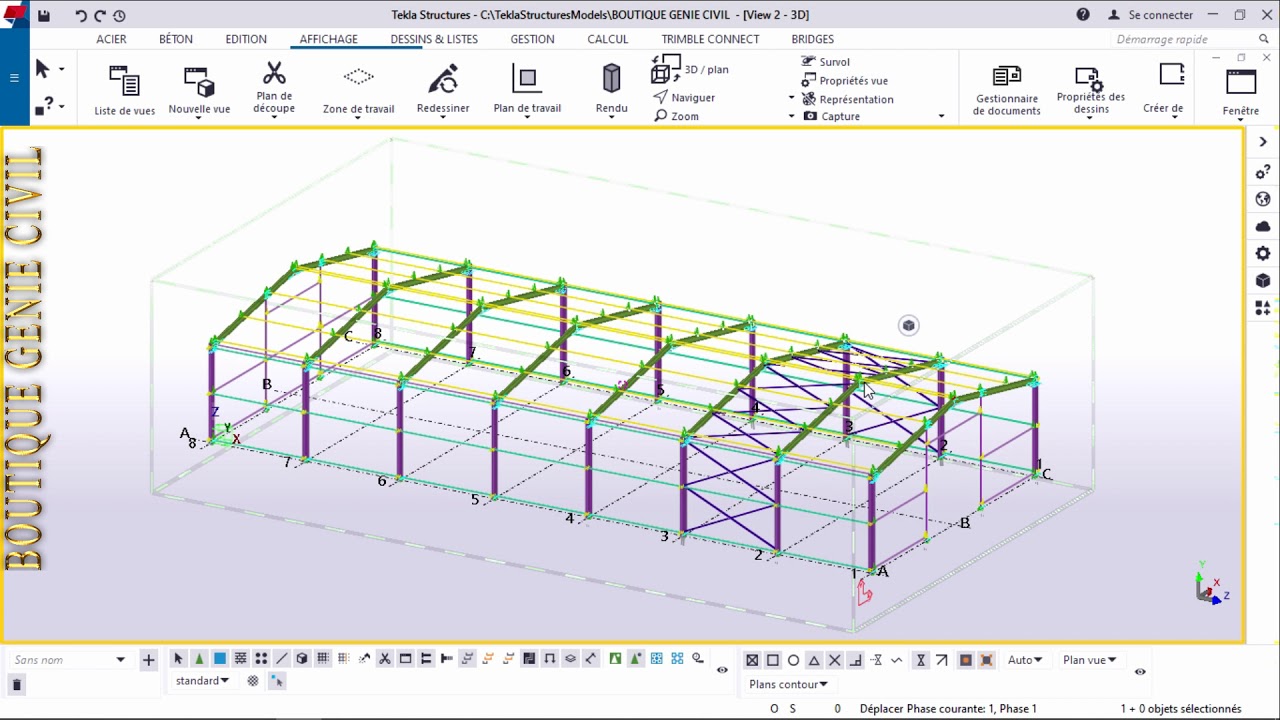Toggle the select components green cone switch
The width and height of the screenshot is (1280, 720).
pyautogui.click(x=199, y=659)
